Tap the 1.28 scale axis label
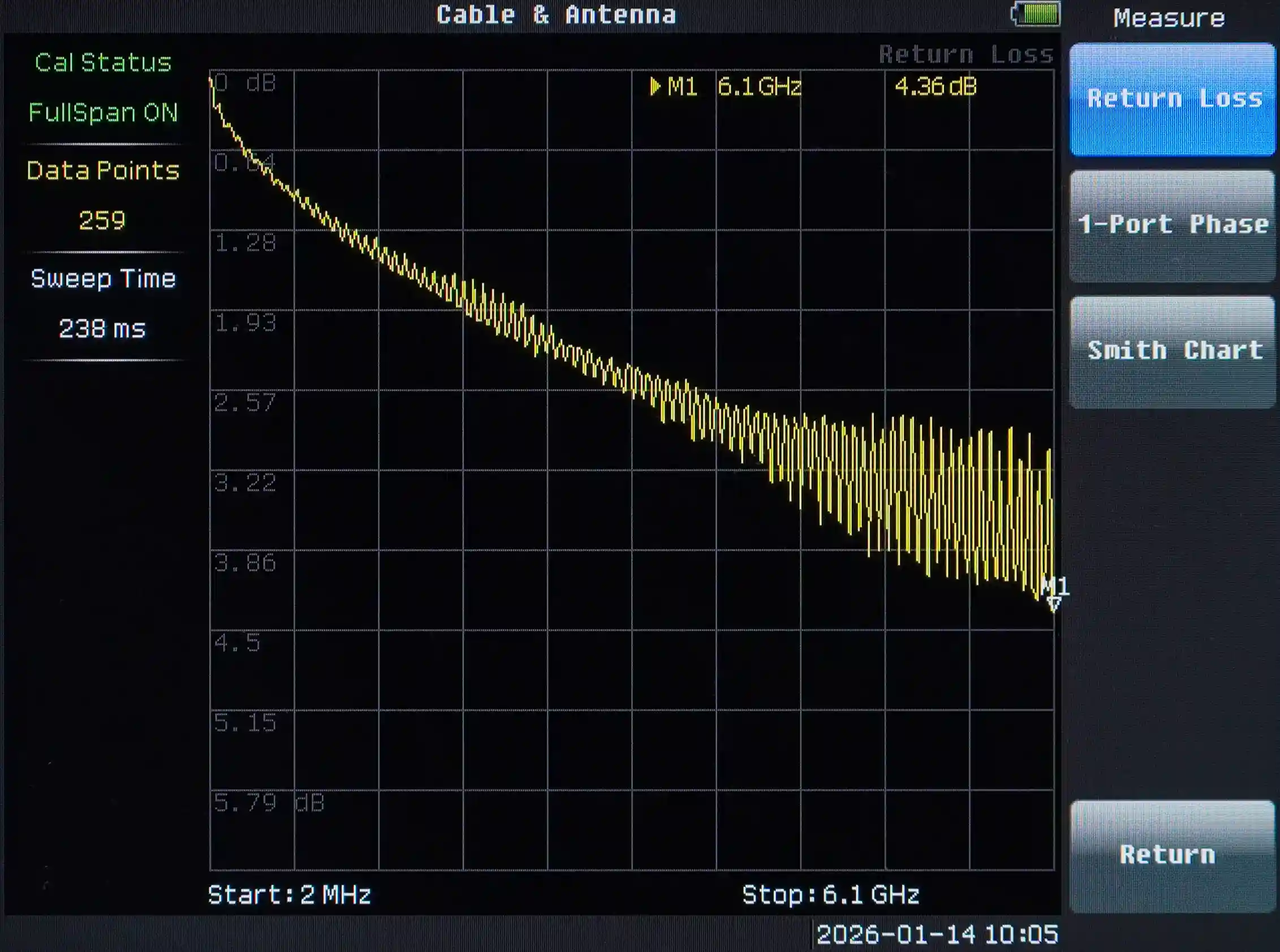The image size is (1280, 952). tap(245, 243)
